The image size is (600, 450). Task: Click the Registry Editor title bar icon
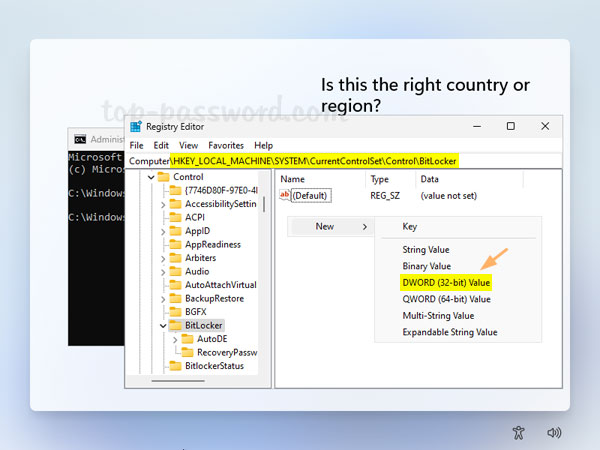click(135, 126)
